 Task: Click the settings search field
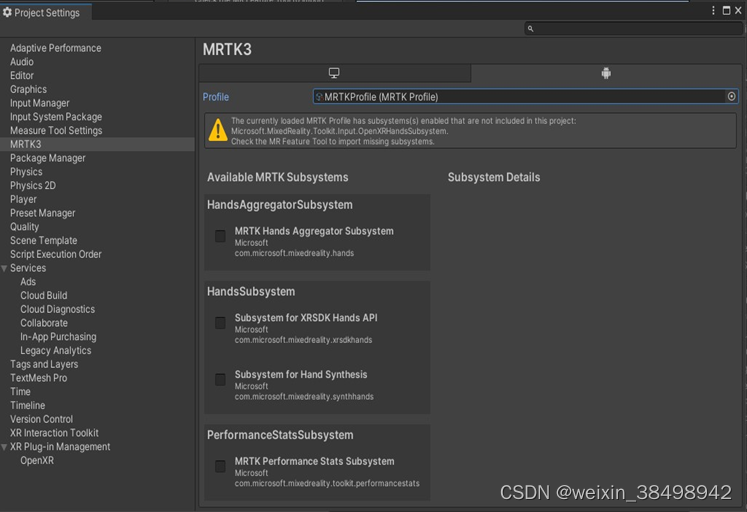(634, 29)
